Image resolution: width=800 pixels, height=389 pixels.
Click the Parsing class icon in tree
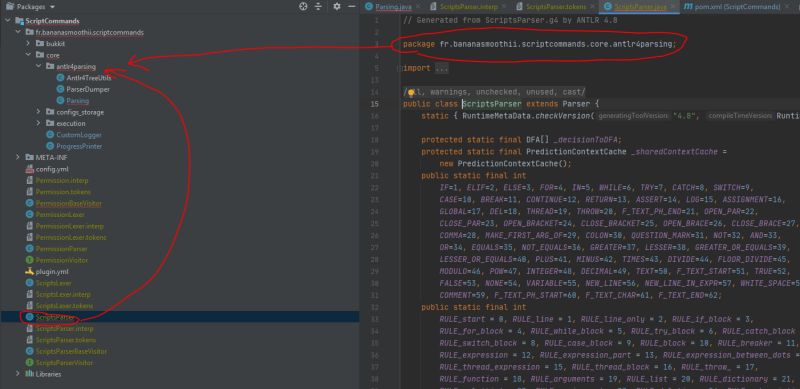pos(60,101)
